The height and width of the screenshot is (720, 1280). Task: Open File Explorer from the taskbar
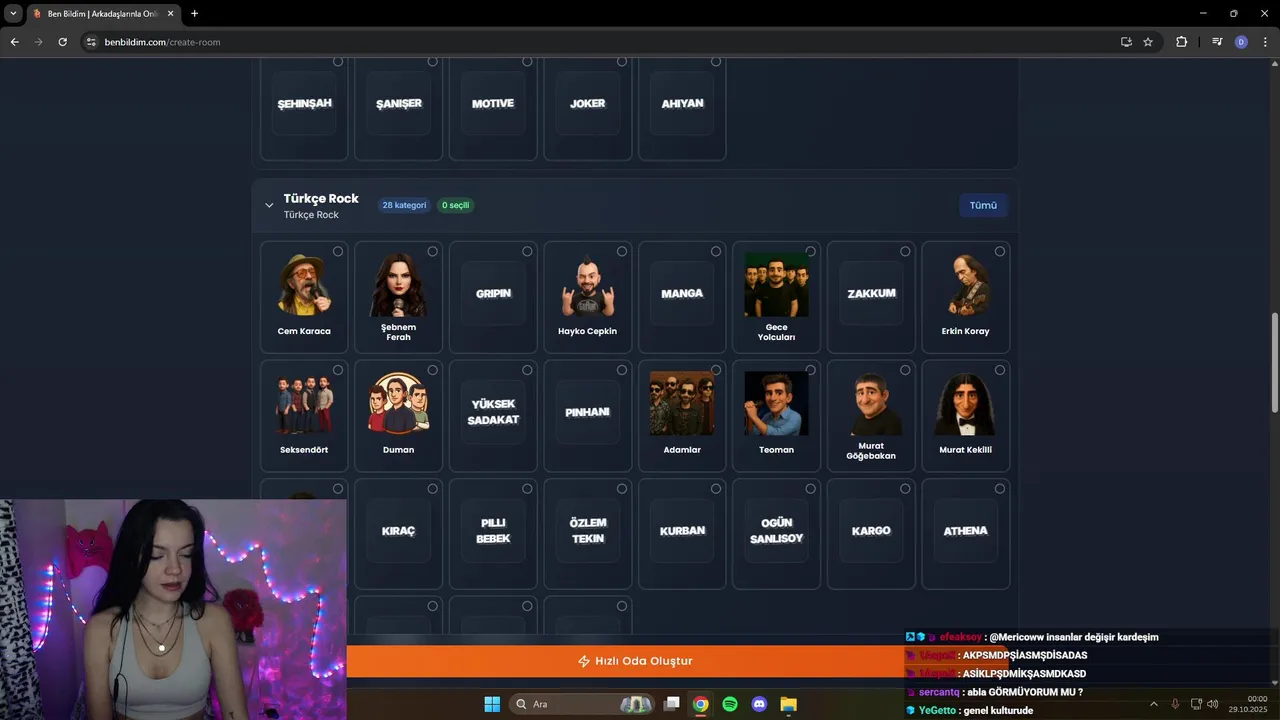(788, 704)
